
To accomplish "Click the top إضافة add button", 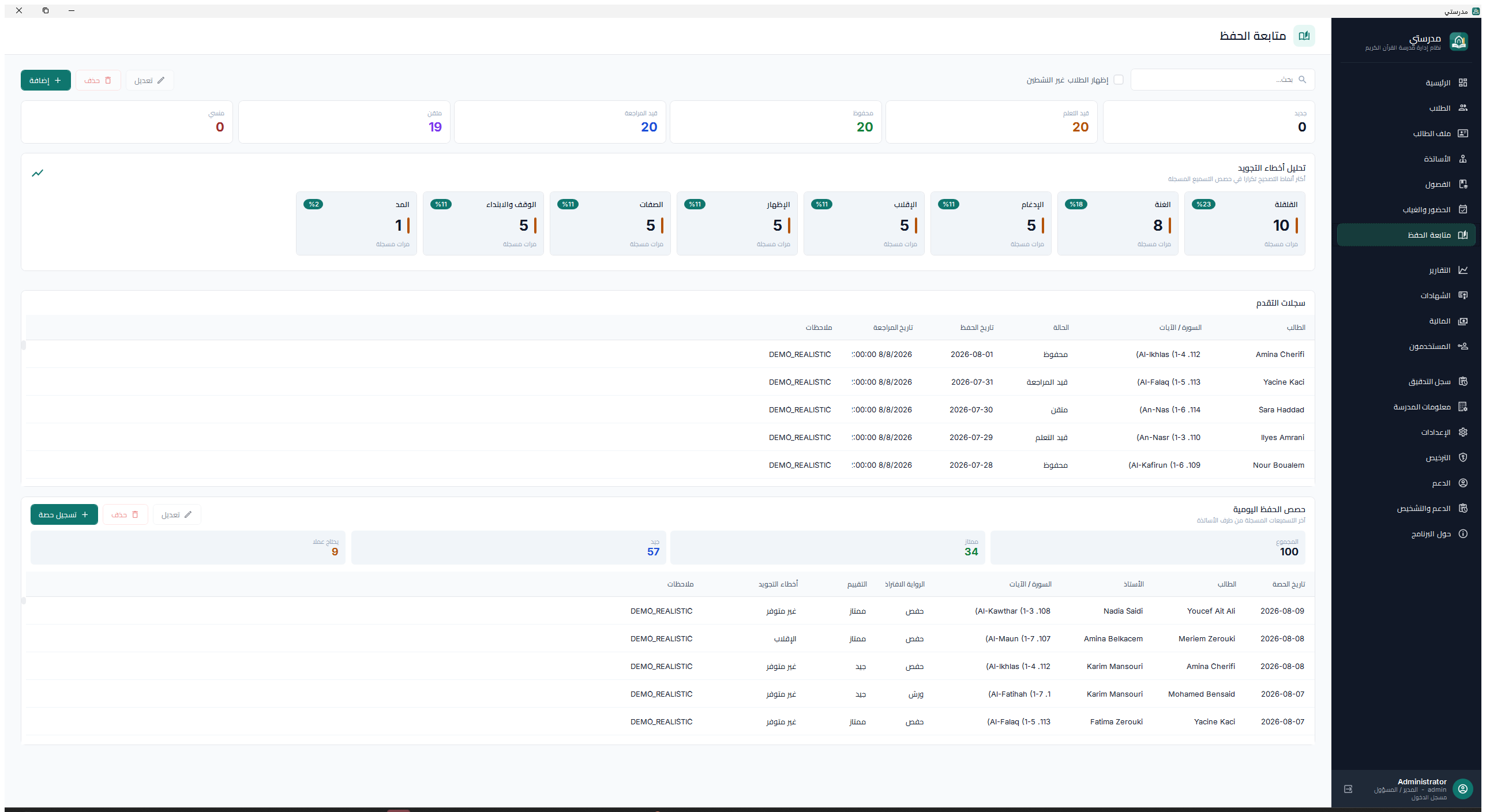I will click(46, 80).
